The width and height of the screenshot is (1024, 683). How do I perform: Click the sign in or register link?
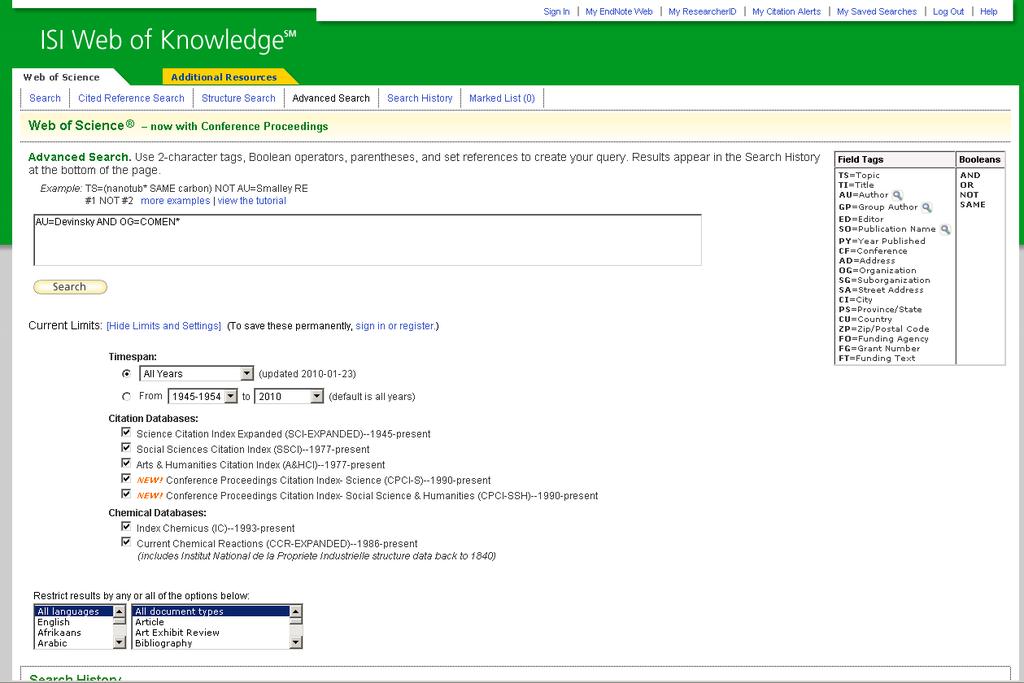(395, 326)
